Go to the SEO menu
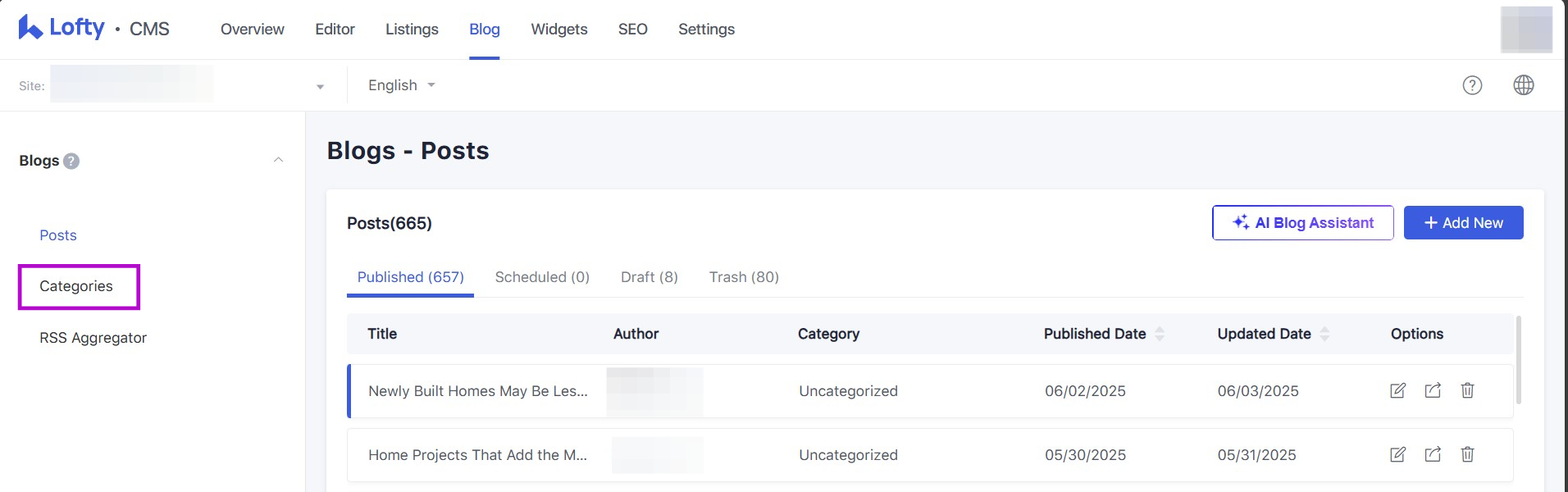The image size is (1568, 492). pos(632,30)
